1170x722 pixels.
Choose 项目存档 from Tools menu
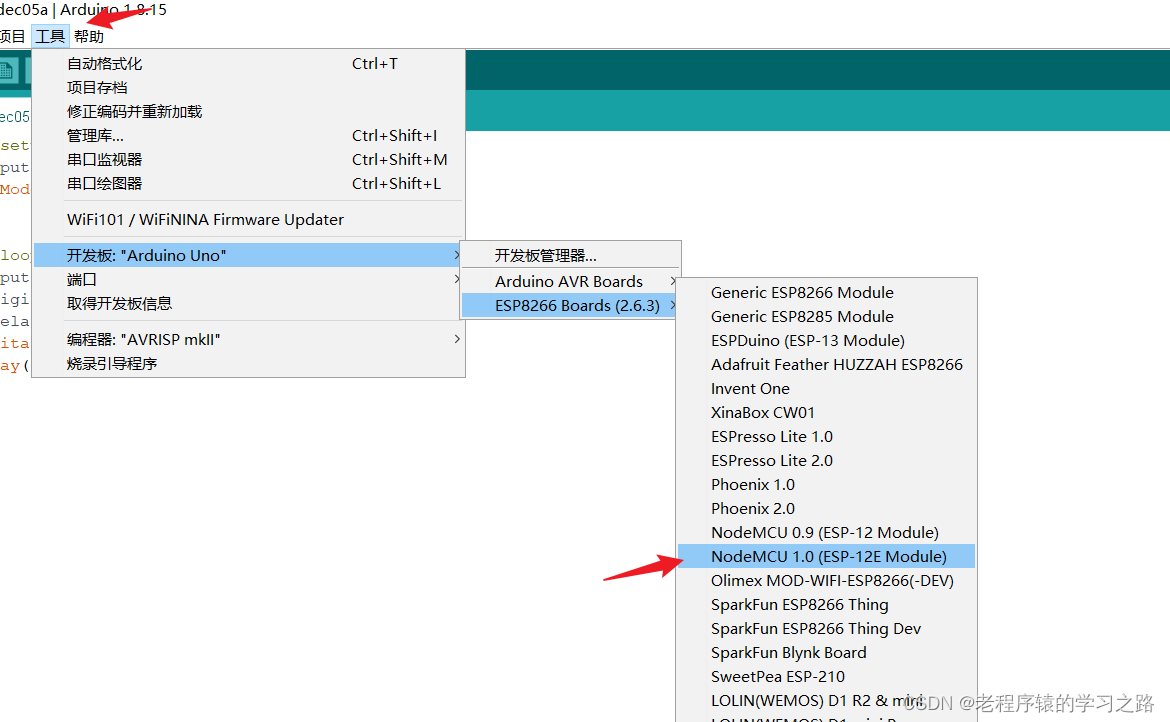tap(249, 88)
